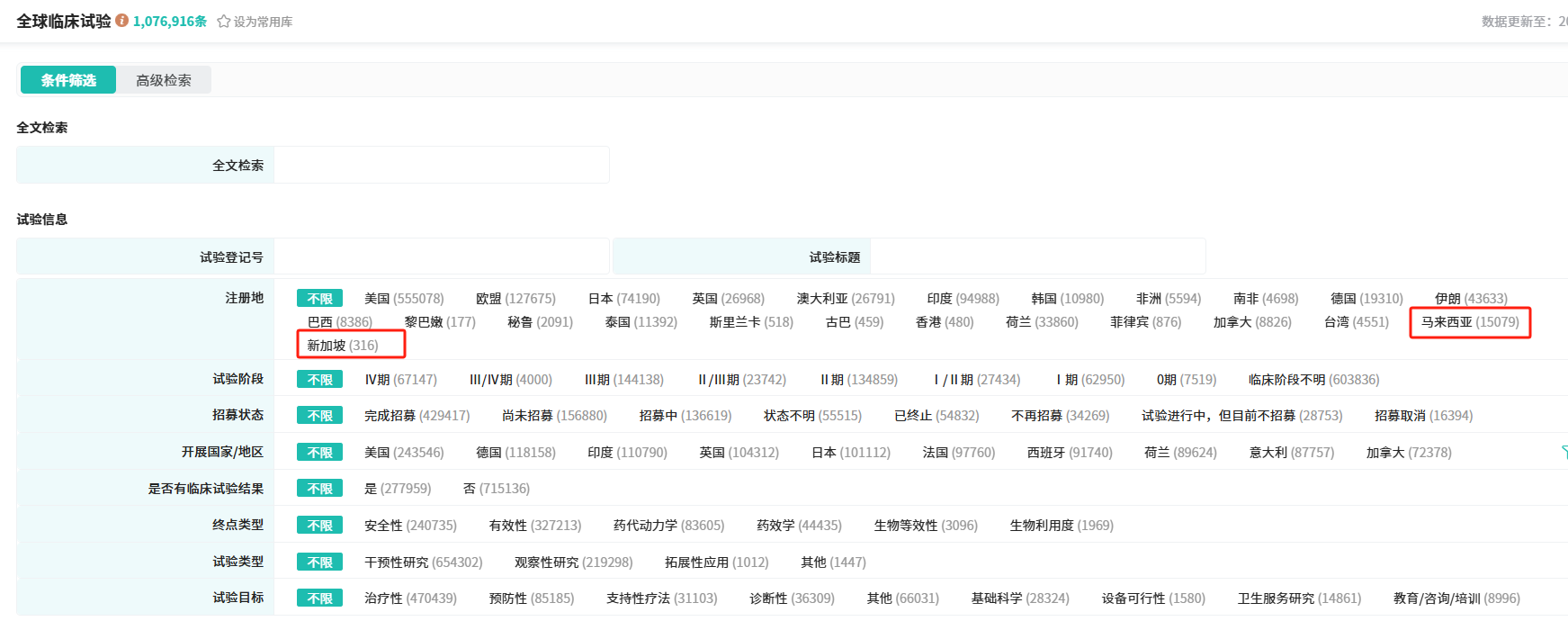The height and width of the screenshot is (630, 1568).
Task: Filter recruitment by 招募中 (136619)
Action: (x=685, y=416)
